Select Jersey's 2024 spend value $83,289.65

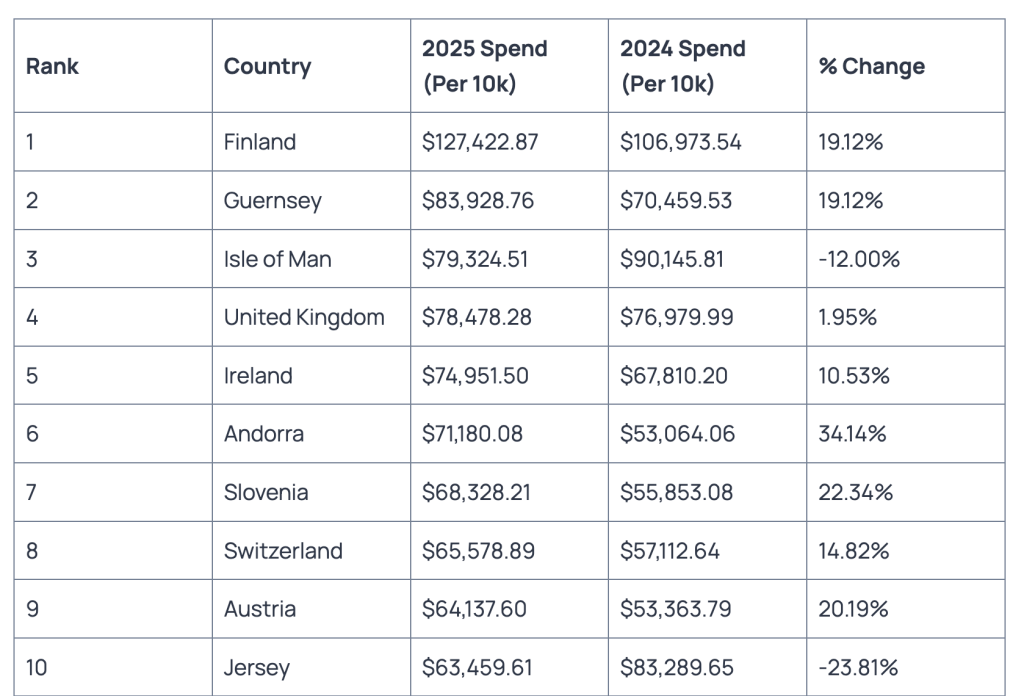(678, 667)
